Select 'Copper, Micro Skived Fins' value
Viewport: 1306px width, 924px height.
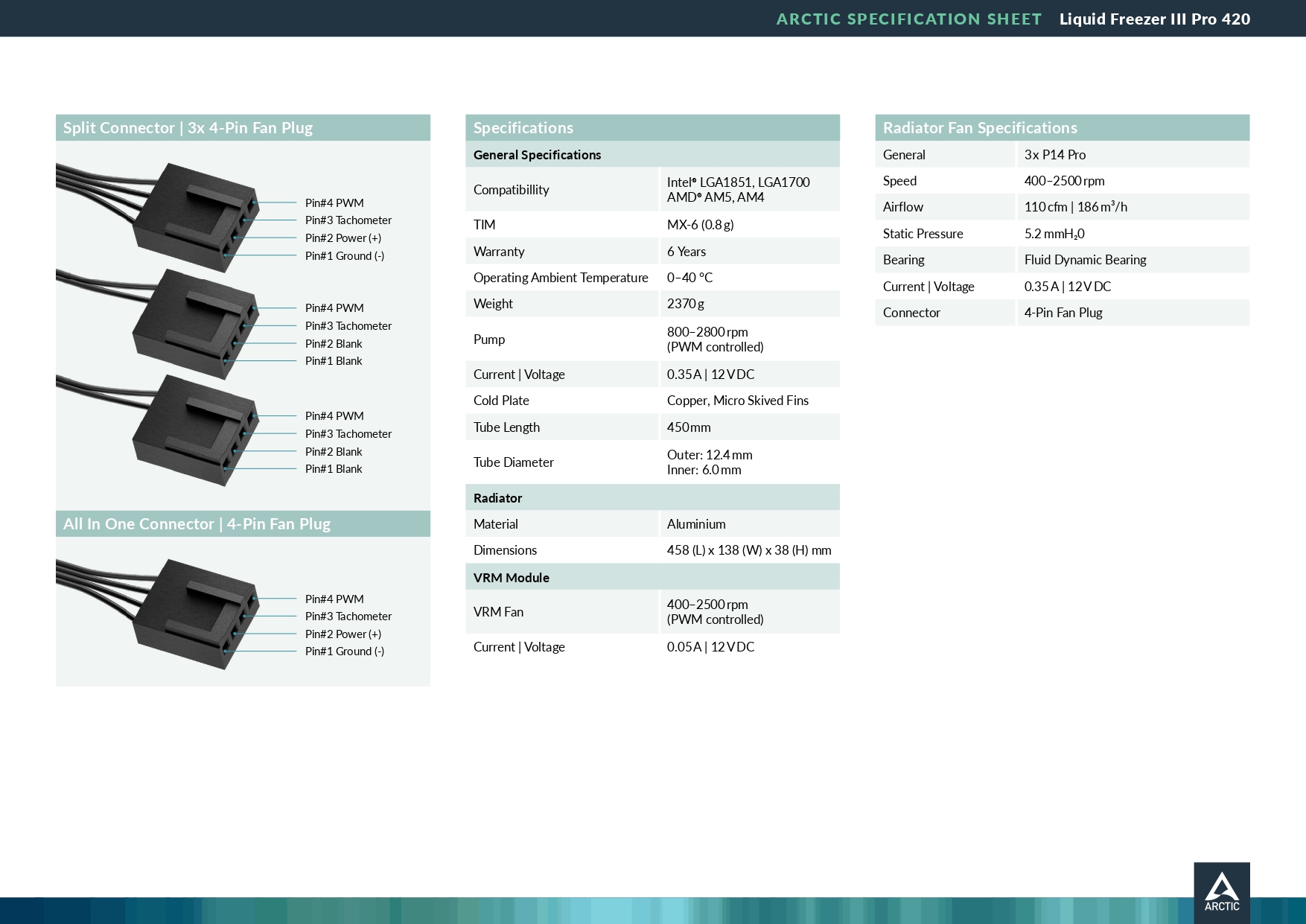pos(738,401)
